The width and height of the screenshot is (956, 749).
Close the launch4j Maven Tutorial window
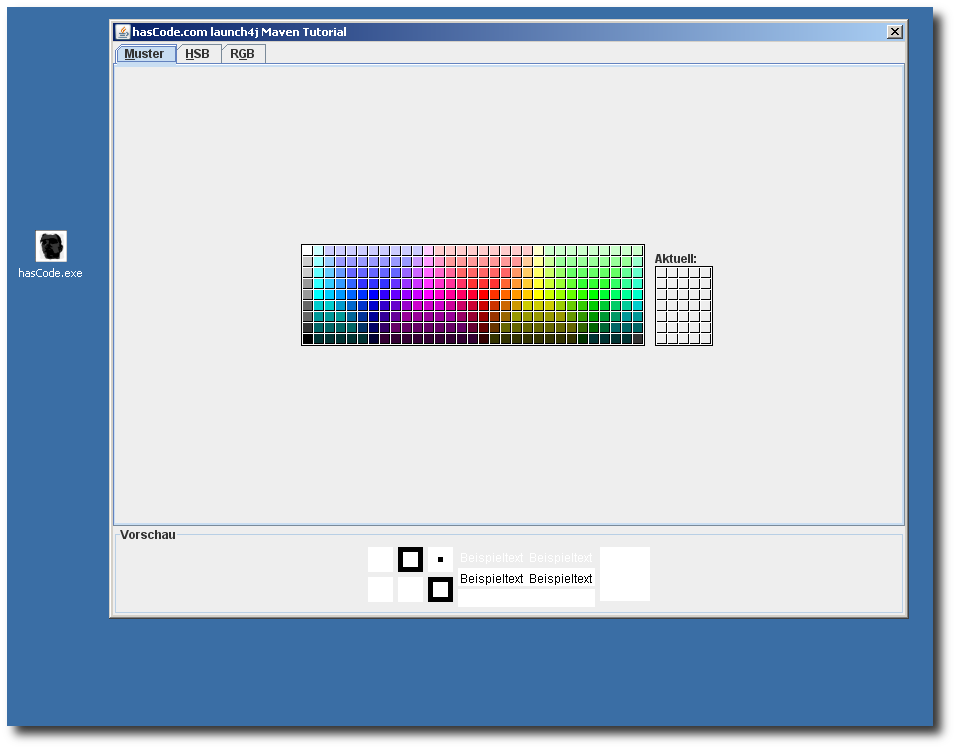click(894, 32)
